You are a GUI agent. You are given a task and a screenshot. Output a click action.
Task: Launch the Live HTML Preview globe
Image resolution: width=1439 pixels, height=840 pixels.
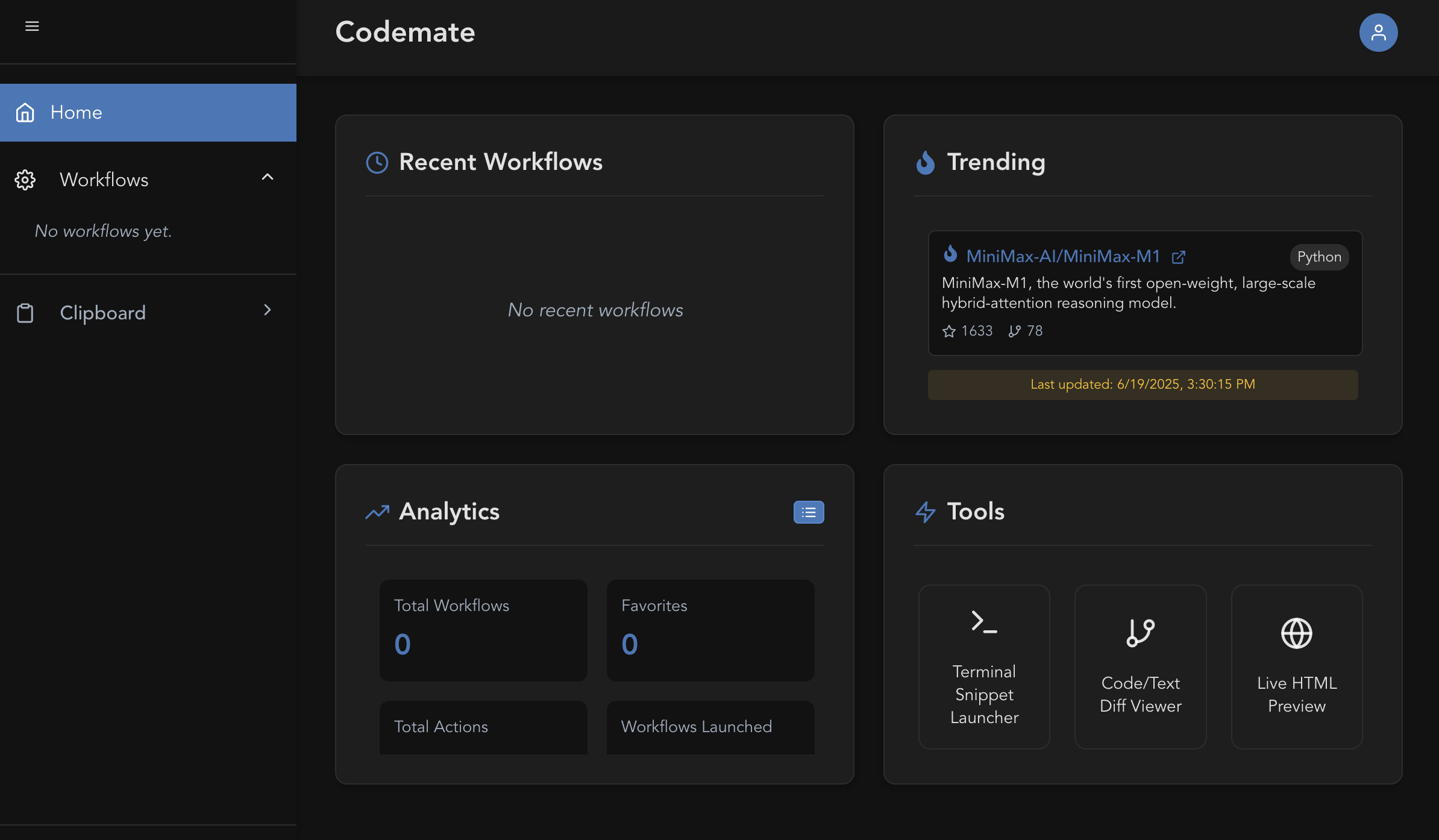1296,633
